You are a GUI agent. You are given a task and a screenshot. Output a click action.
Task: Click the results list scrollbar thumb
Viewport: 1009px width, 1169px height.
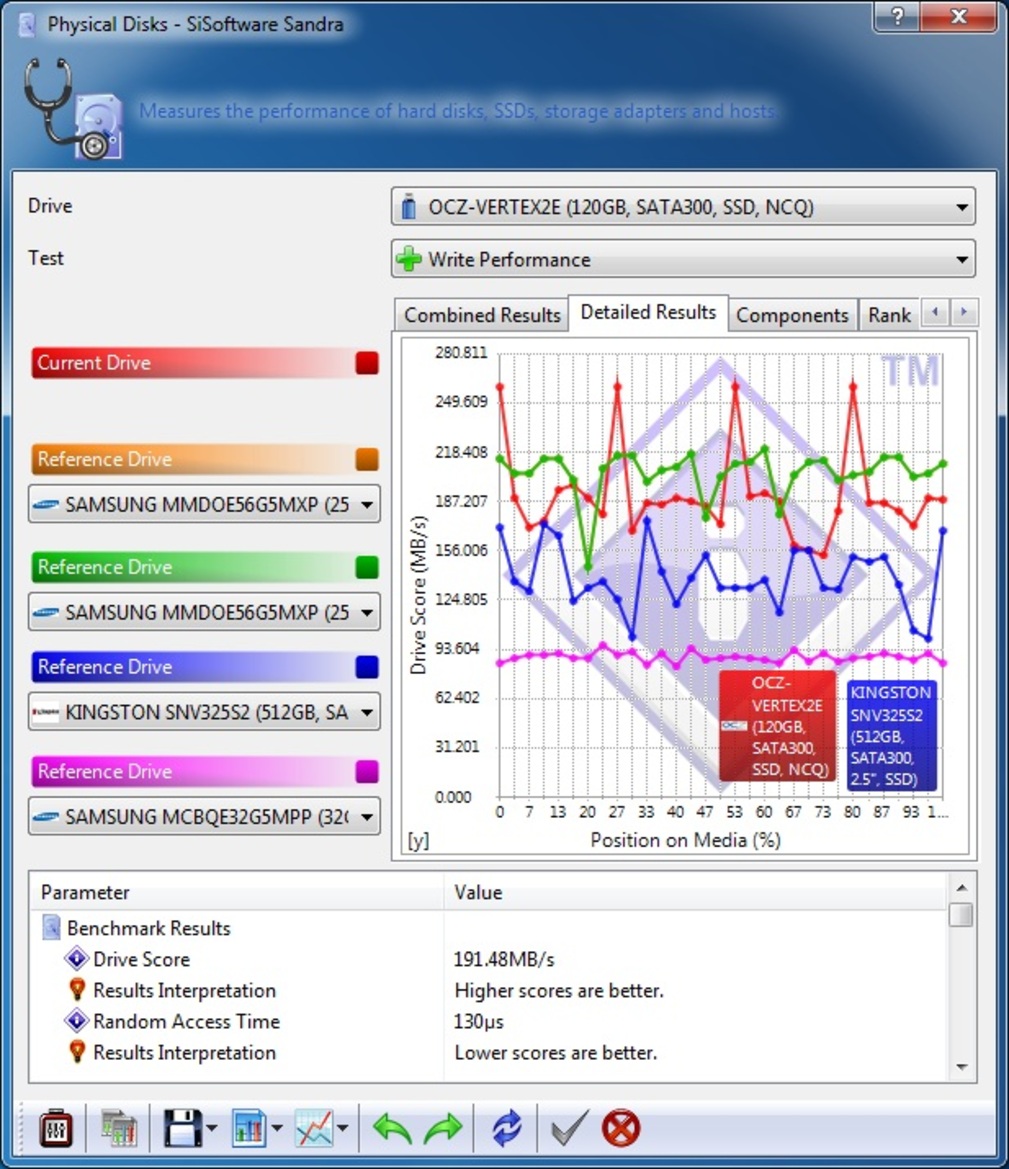point(961,914)
